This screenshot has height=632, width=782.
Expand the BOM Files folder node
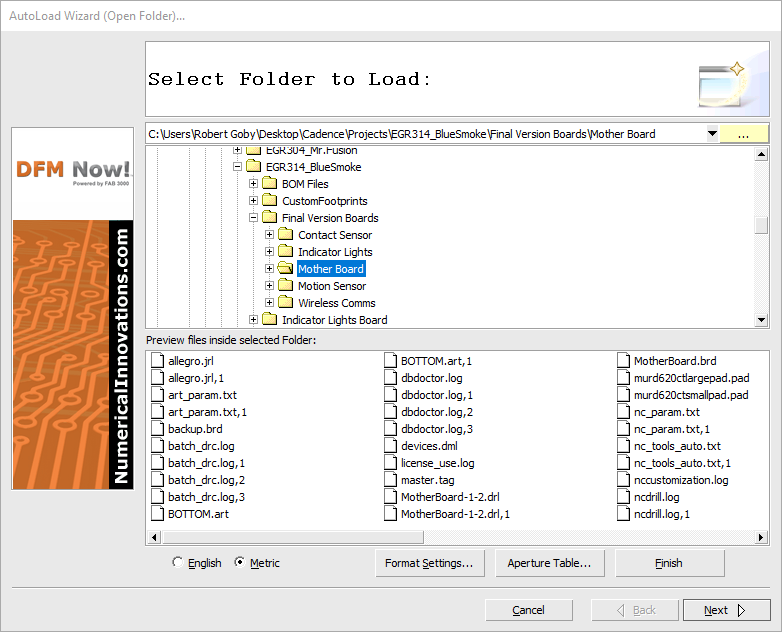(253, 184)
